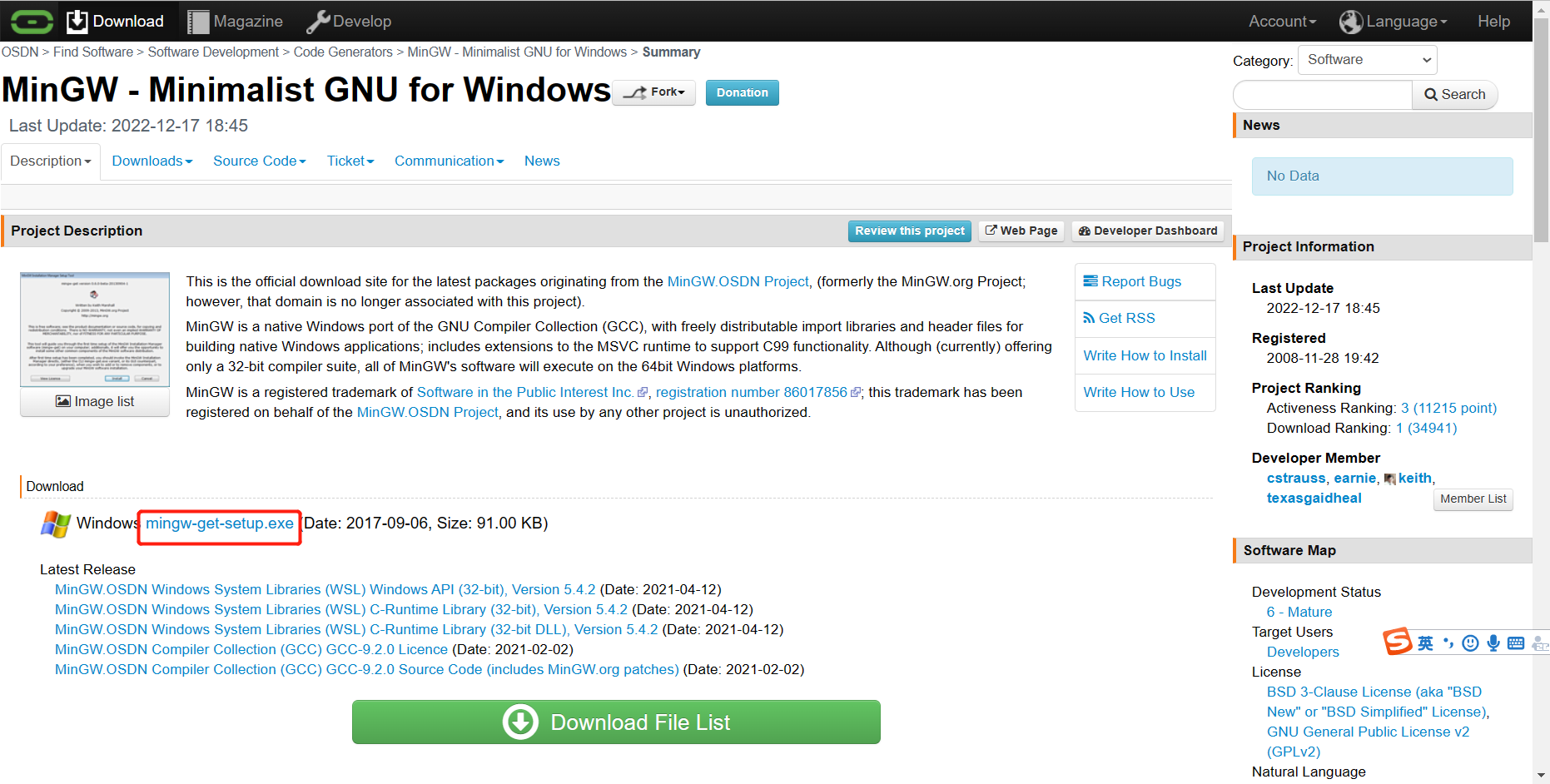The image size is (1550, 784).
Task: Open Activeness Ranking 3 (11215 point) link
Action: [x=1448, y=408]
